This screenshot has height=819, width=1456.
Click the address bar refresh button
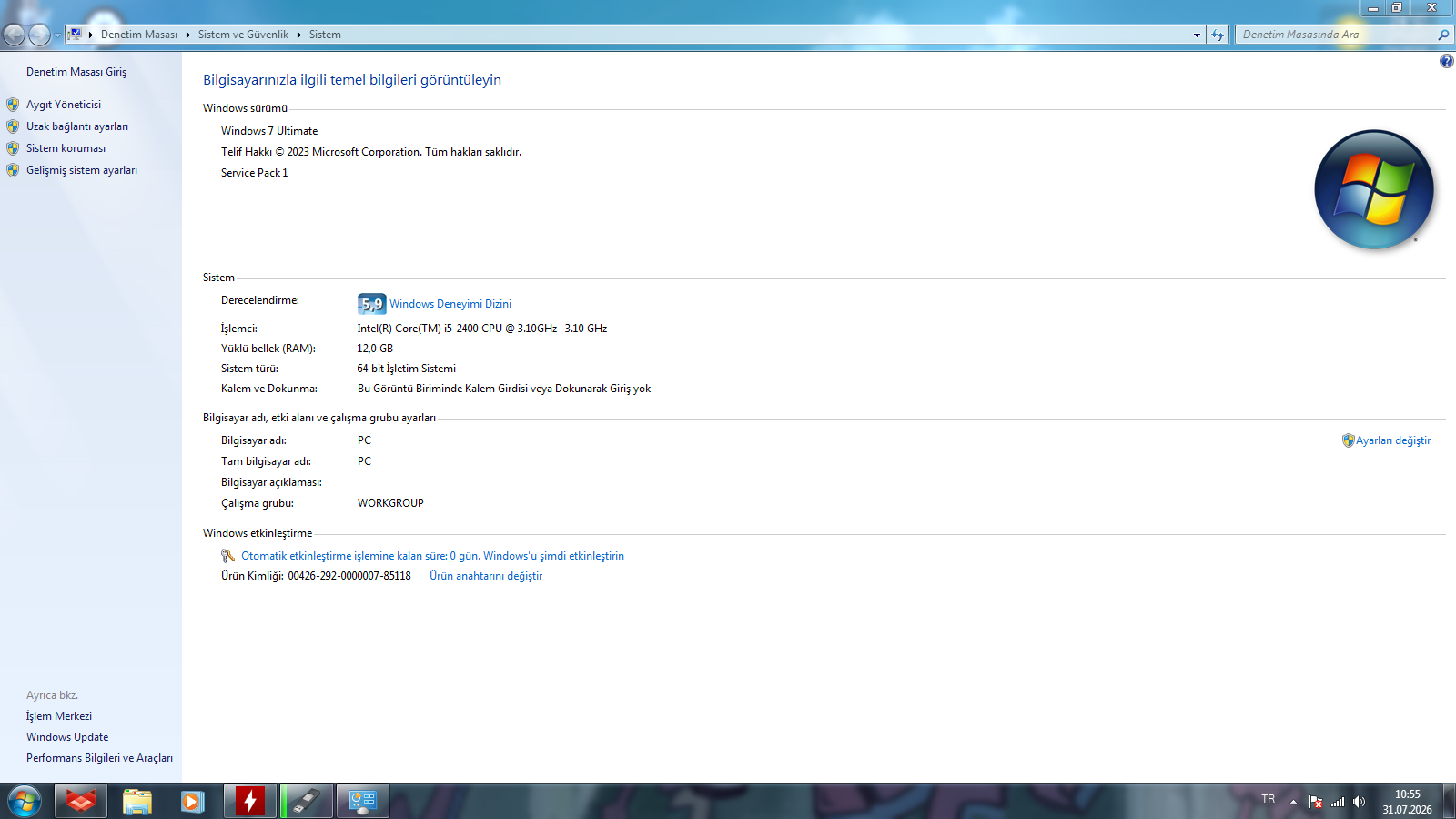click(1218, 35)
